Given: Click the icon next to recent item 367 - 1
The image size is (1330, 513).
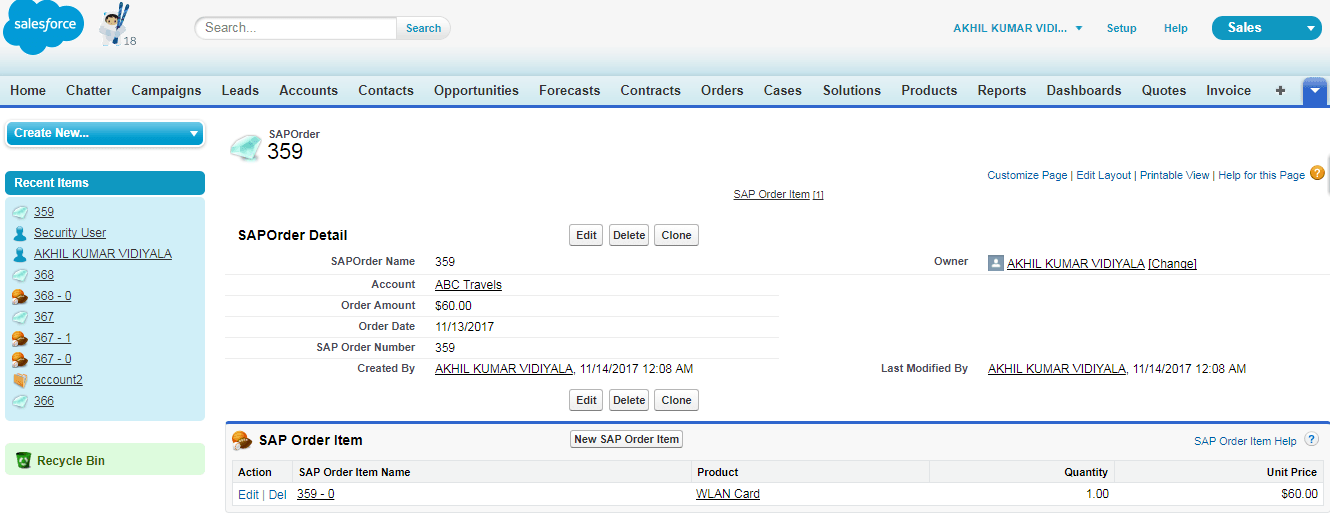Looking at the screenshot, I should click(20, 338).
